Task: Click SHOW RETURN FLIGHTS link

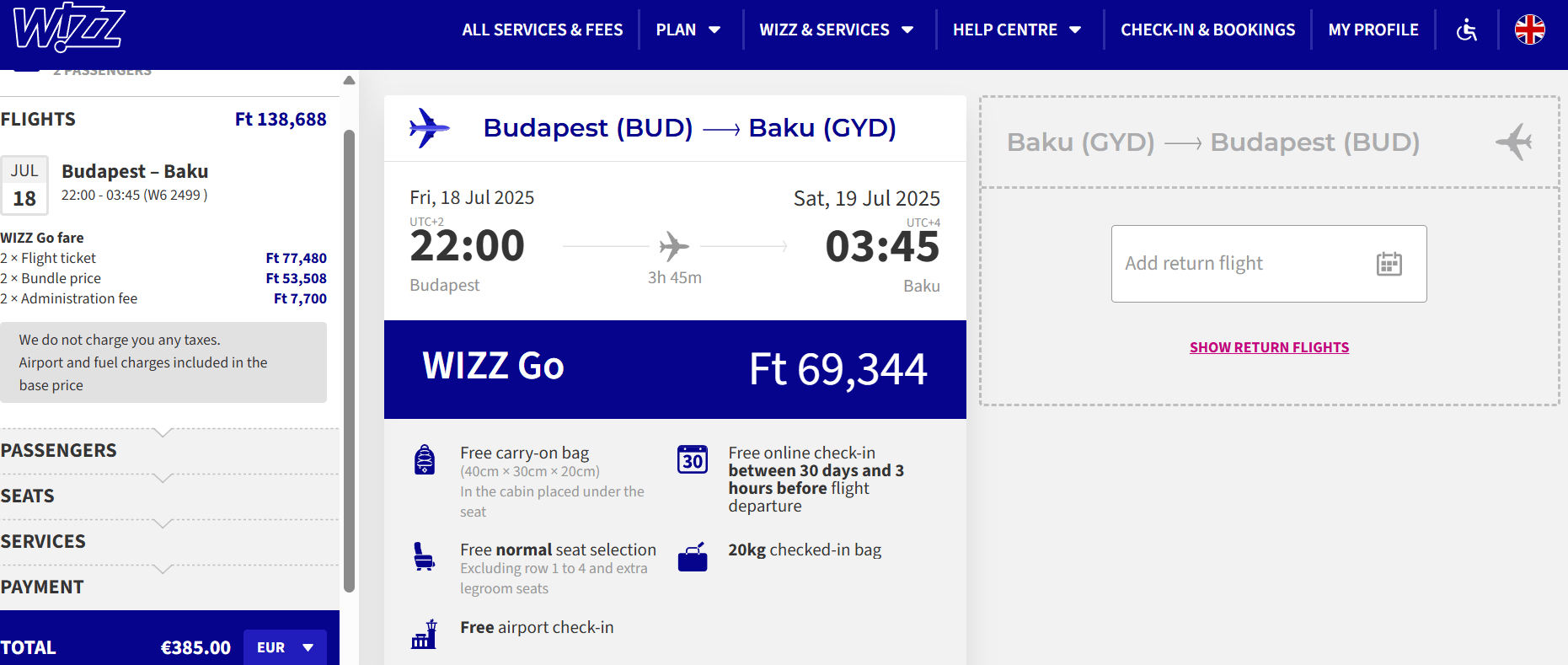Action: (1269, 347)
